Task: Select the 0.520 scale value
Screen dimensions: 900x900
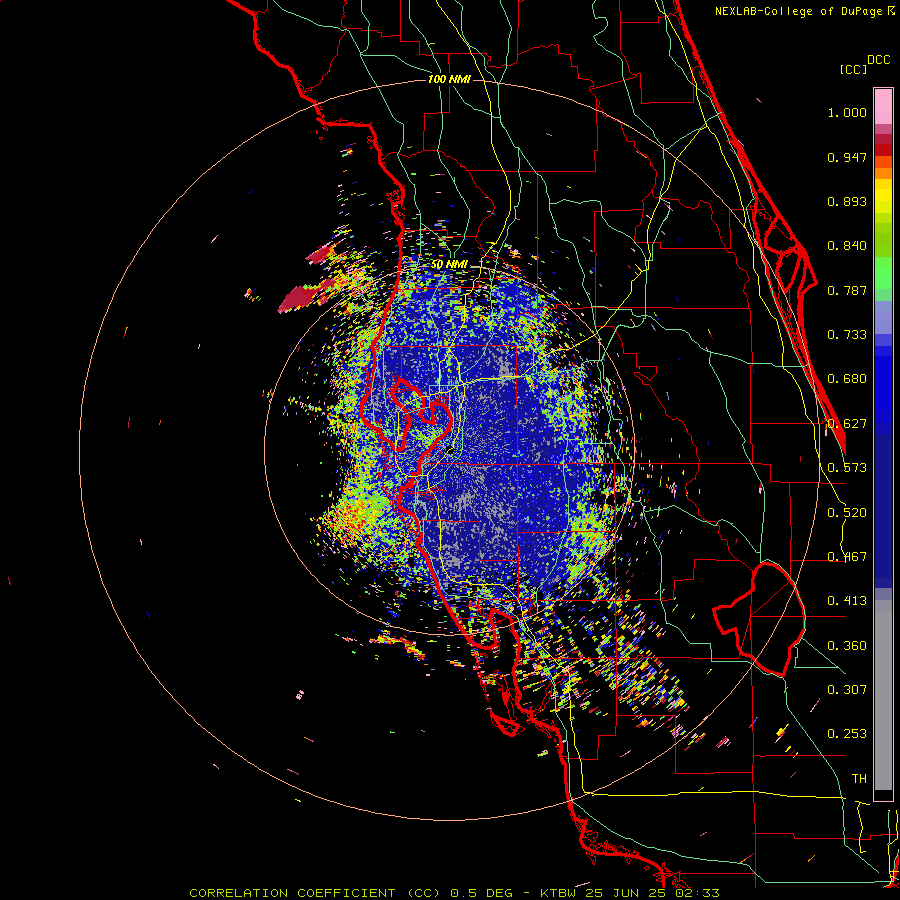Action: (847, 513)
